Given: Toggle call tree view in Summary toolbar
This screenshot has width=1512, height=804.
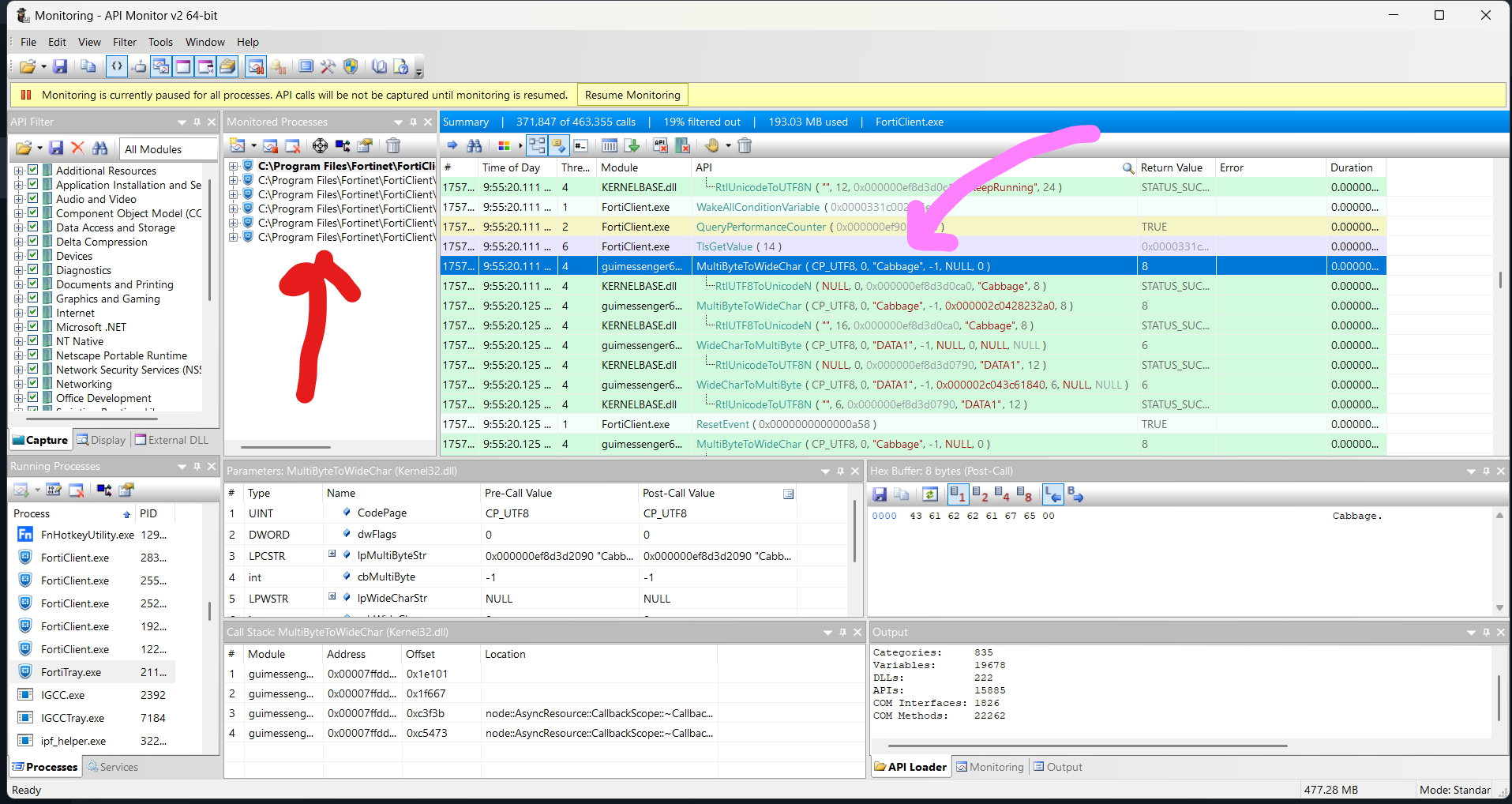Looking at the screenshot, I should (538, 145).
